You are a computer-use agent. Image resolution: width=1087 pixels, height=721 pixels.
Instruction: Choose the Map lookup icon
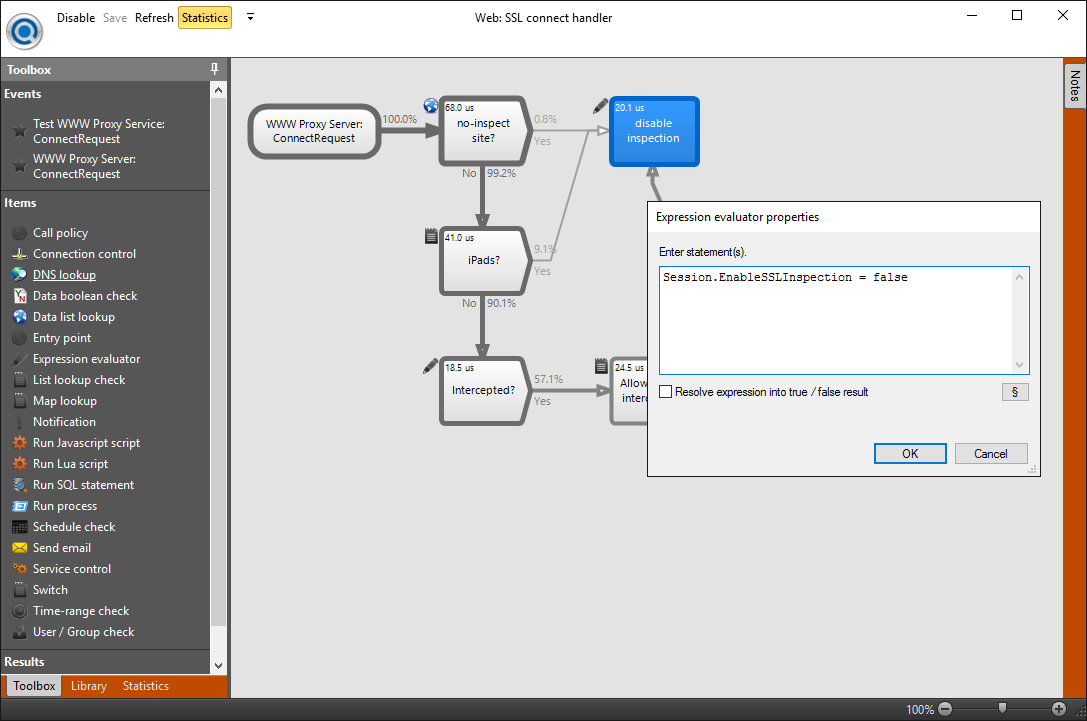pos(19,401)
